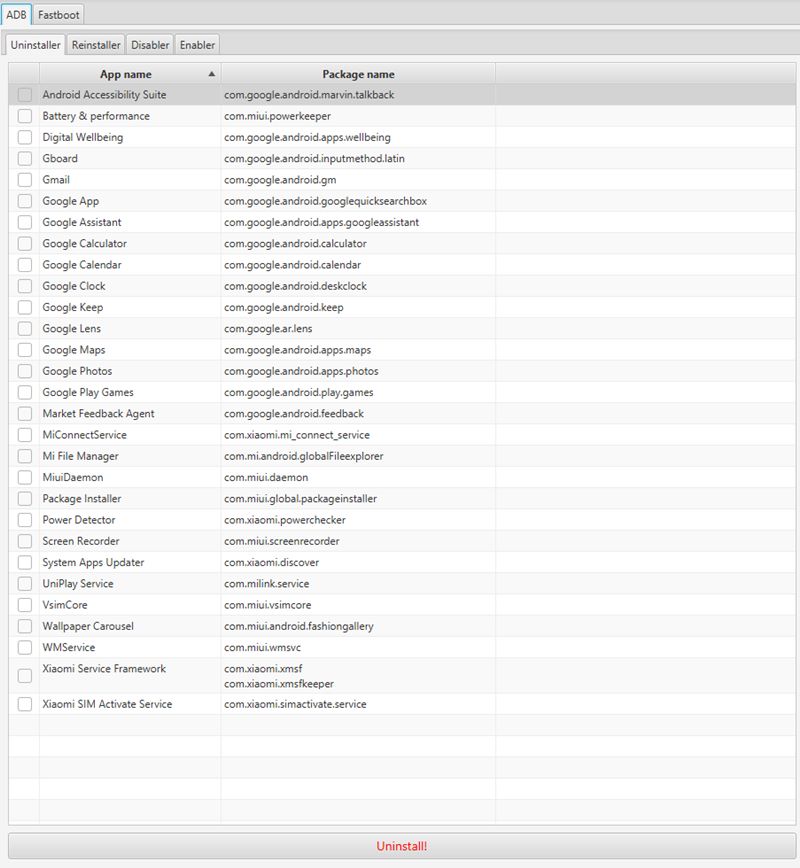Select the com.xiaomi.xmsfkeeper package text
The height and width of the screenshot is (868, 800).
coord(278,684)
